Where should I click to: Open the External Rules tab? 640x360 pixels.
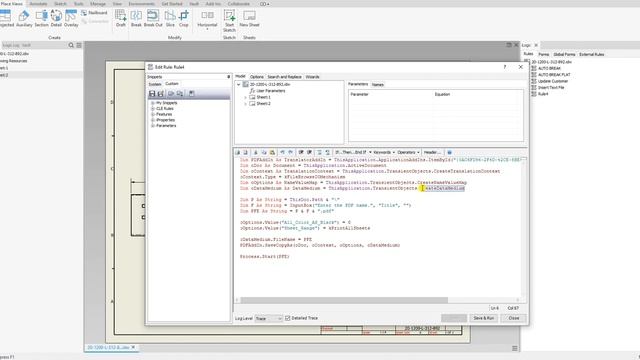(591, 54)
